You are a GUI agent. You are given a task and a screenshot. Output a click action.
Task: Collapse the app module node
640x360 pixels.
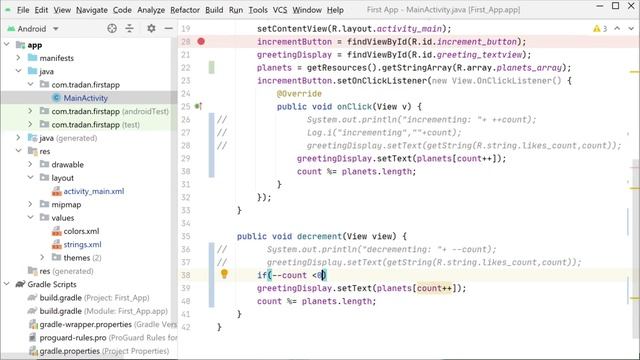point(7,44)
